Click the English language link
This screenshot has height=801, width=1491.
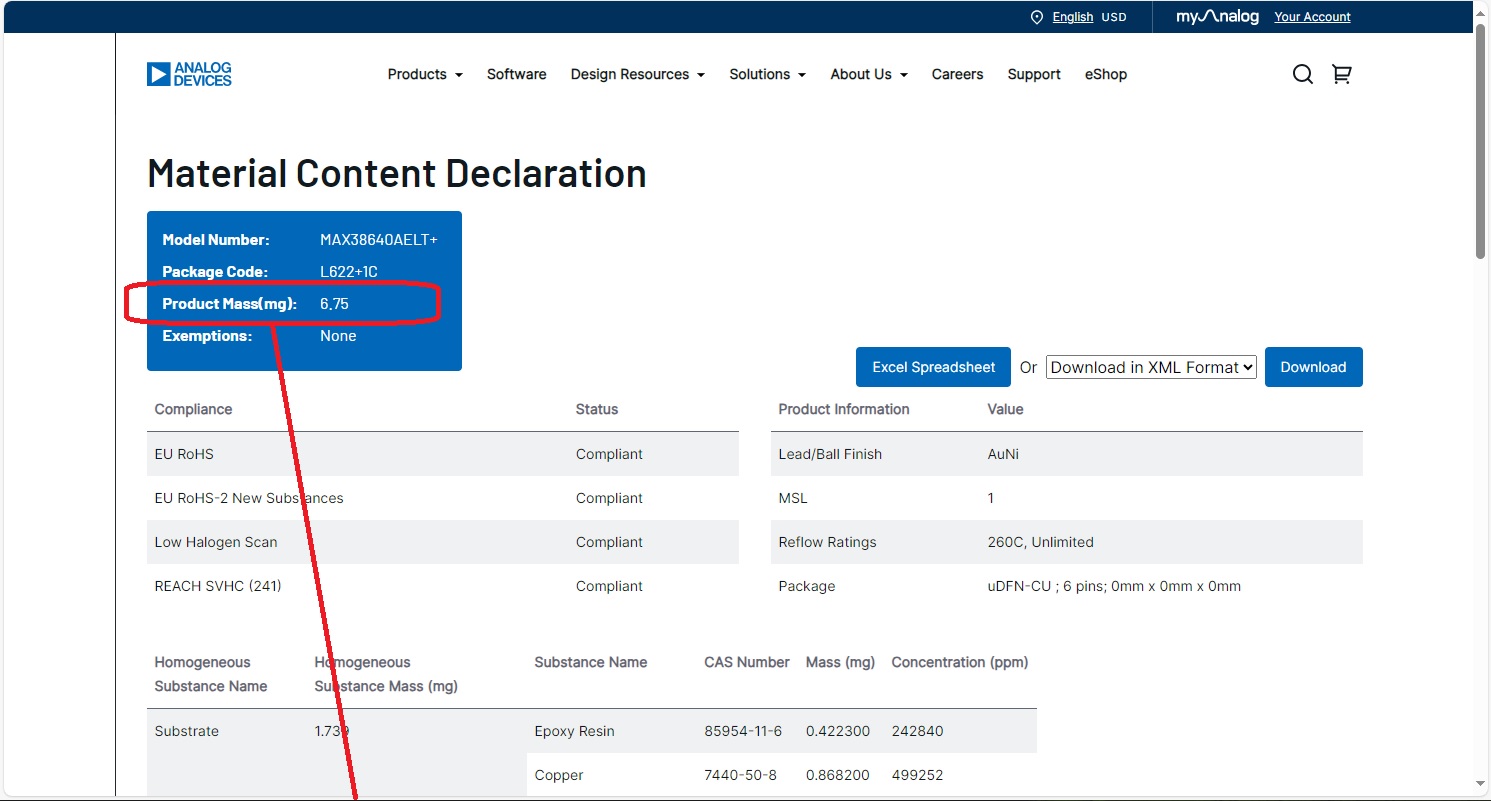(1072, 17)
